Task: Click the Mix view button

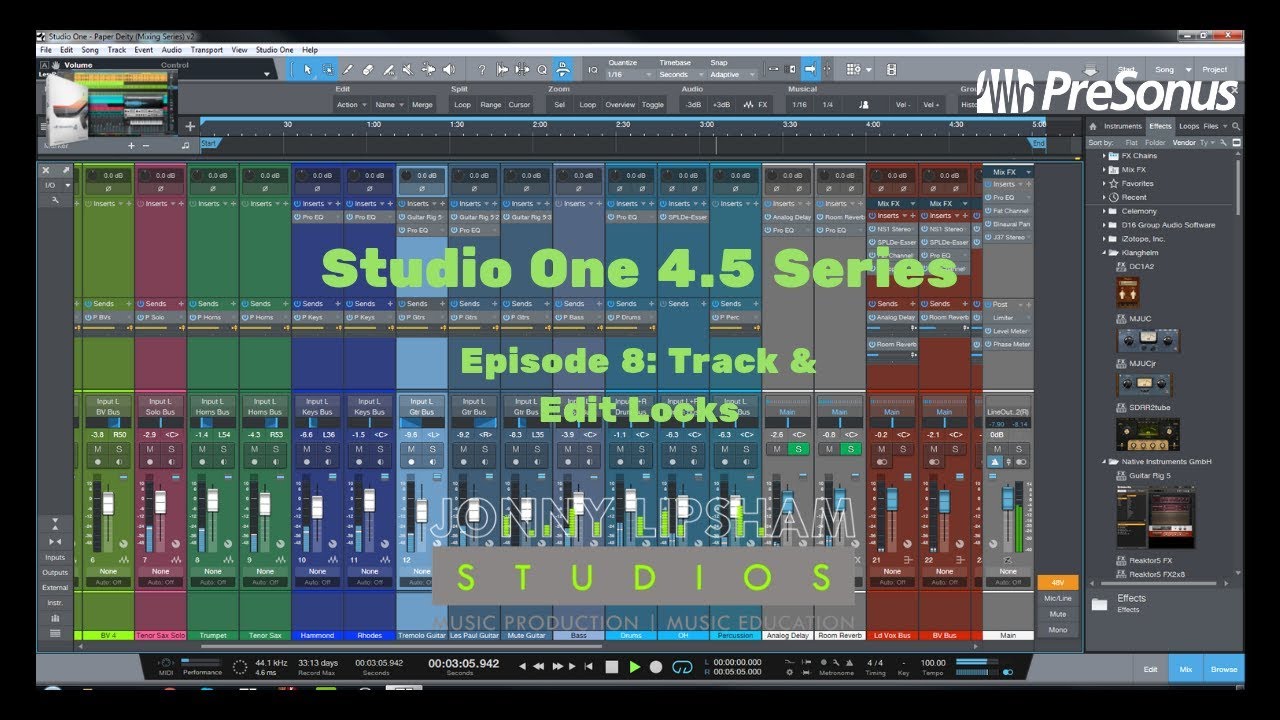Action: [x=1186, y=669]
